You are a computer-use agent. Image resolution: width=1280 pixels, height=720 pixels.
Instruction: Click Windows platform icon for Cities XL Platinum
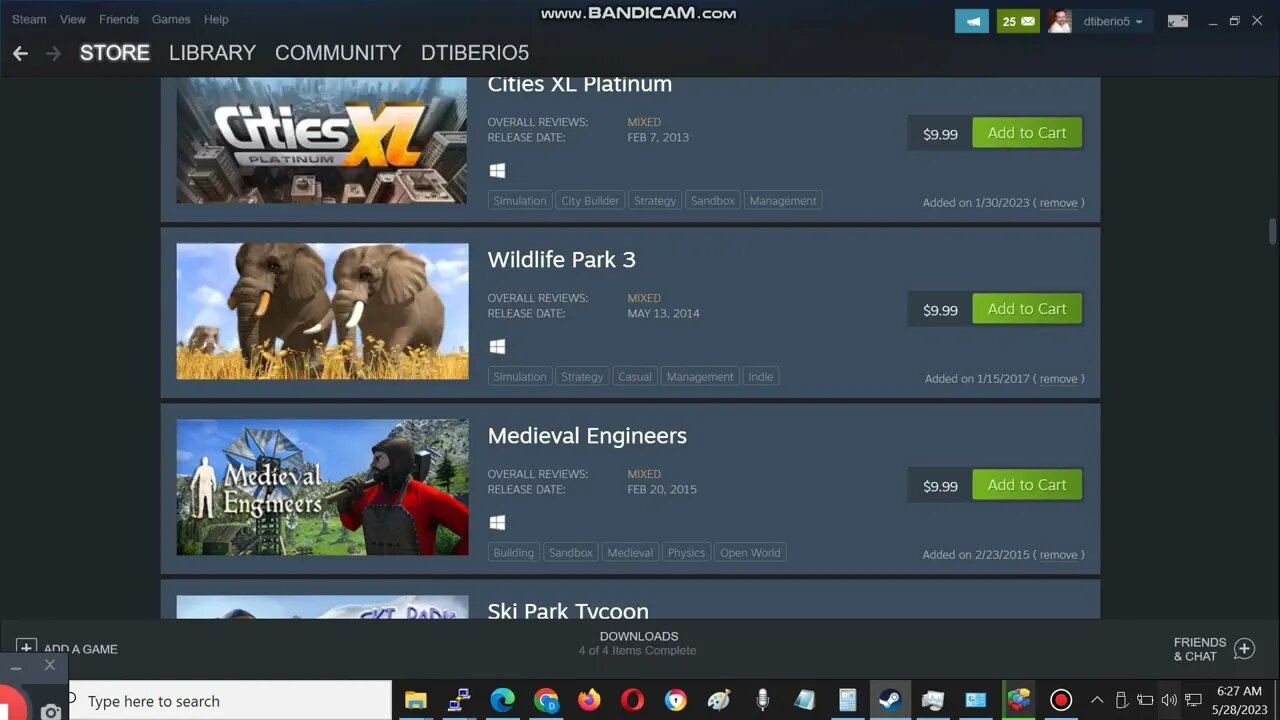(x=497, y=171)
